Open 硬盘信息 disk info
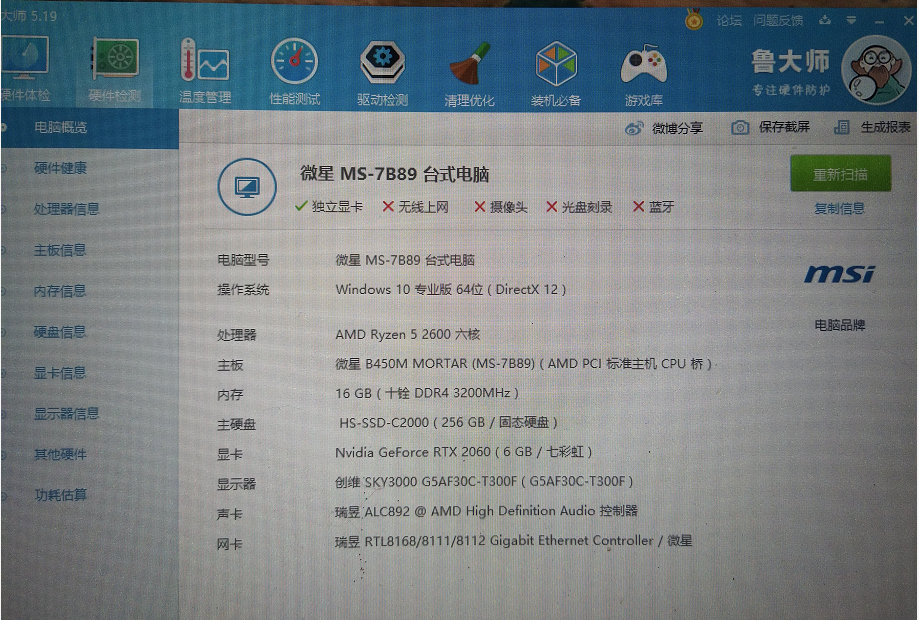 click(60, 332)
